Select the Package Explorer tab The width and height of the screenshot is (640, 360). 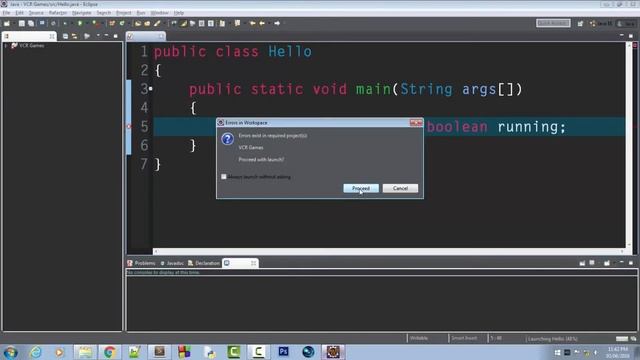(29, 36)
